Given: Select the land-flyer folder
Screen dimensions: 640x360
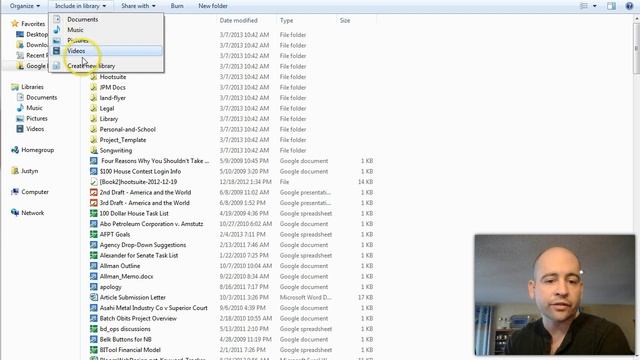Looking at the screenshot, I should (112, 98).
